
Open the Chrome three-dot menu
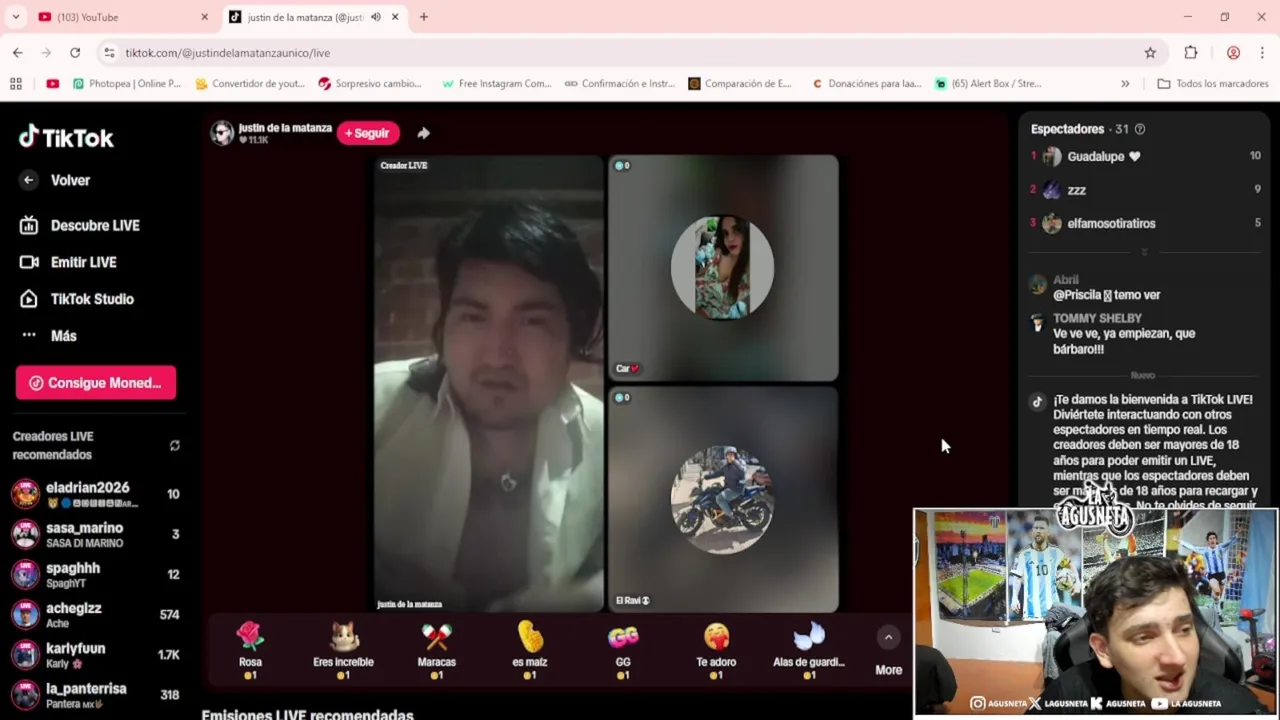point(1262,53)
